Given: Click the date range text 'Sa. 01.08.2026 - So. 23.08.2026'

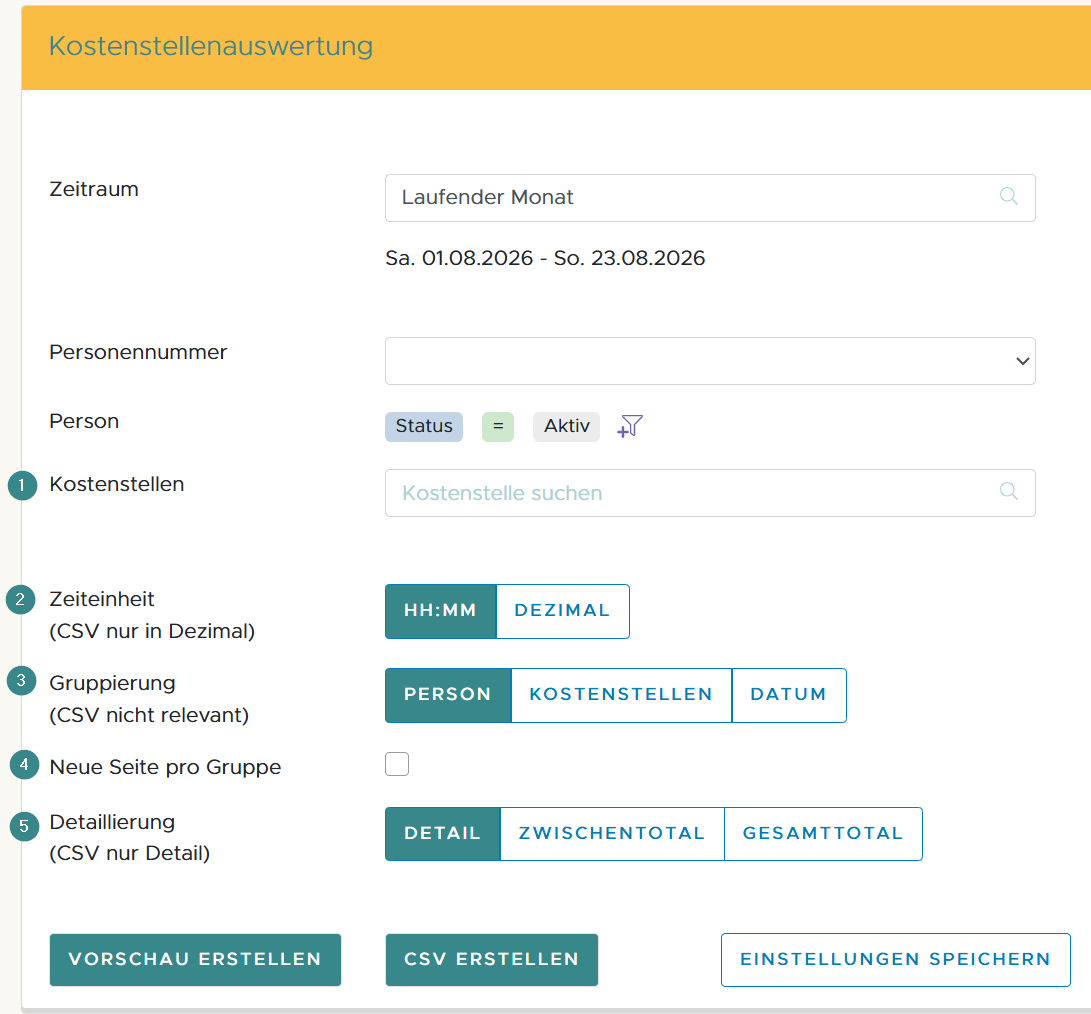Looking at the screenshot, I should 546,258.
